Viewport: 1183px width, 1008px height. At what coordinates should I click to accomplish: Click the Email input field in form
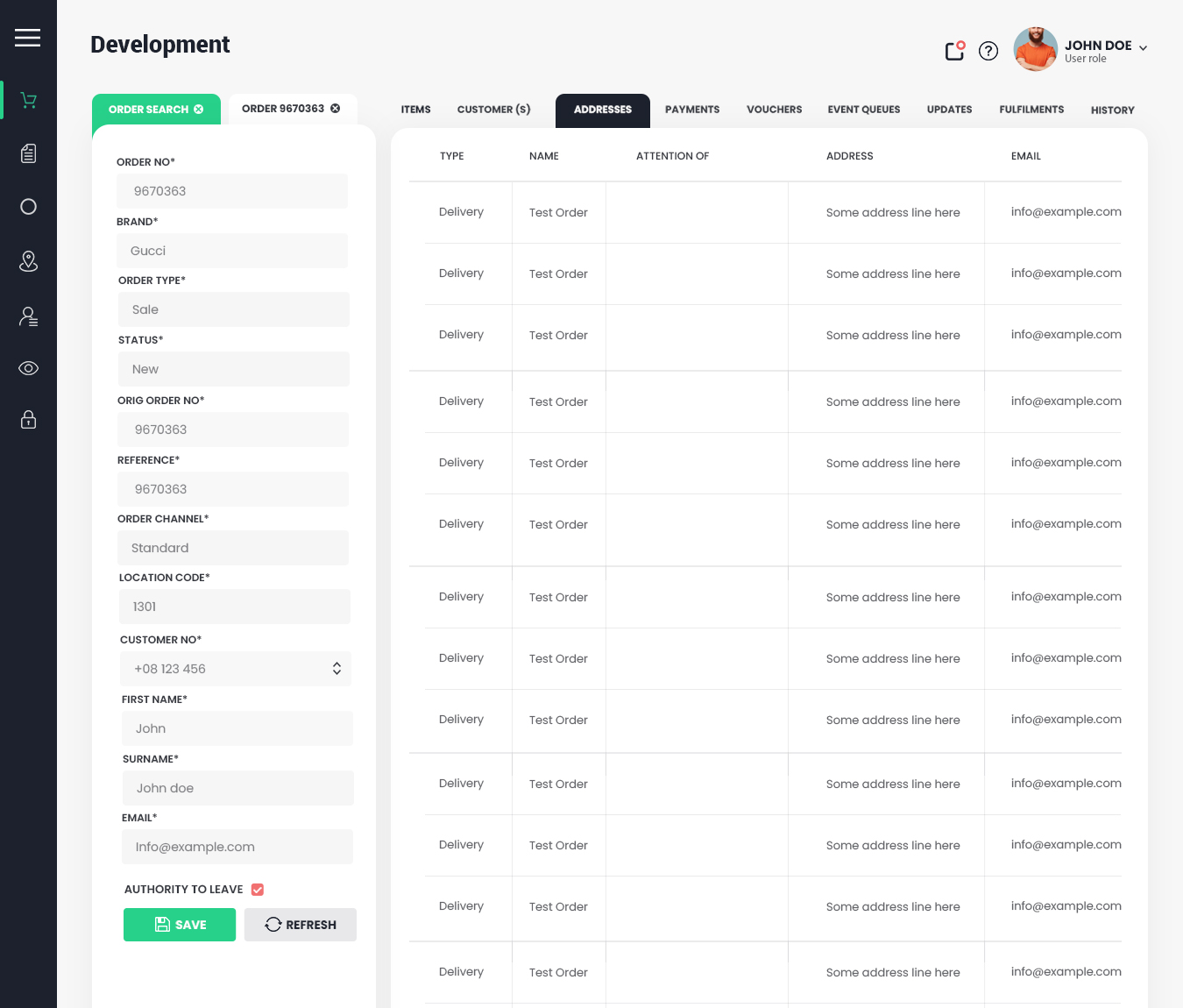237,847
